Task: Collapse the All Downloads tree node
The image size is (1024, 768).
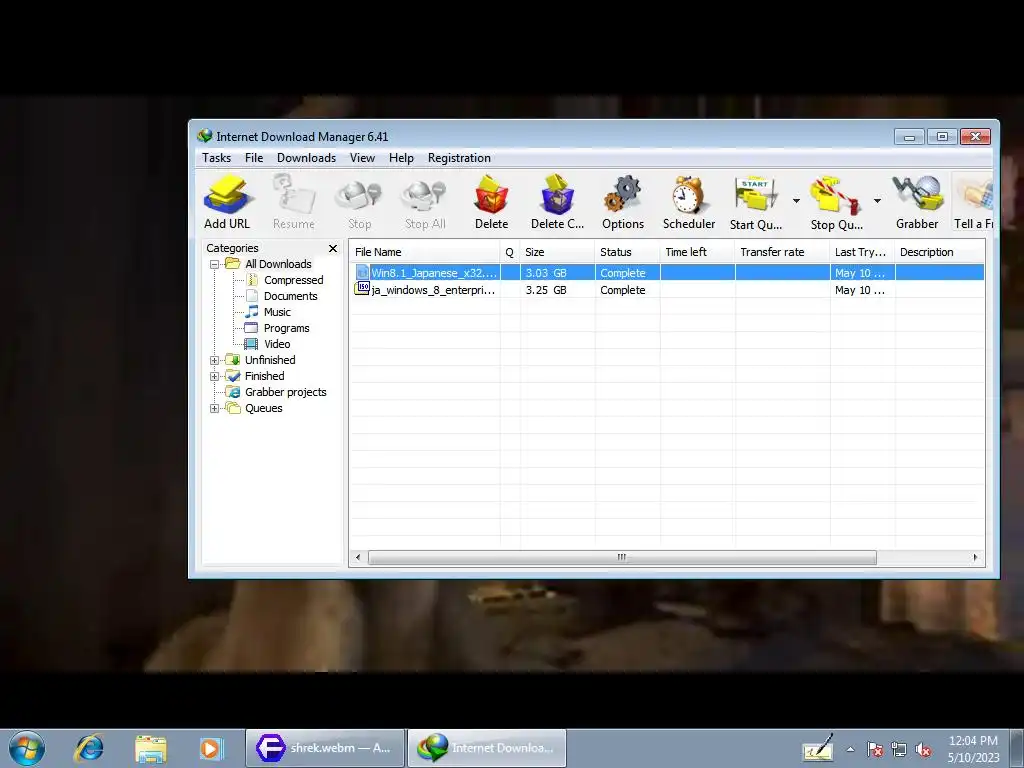Action: [214, 264]
